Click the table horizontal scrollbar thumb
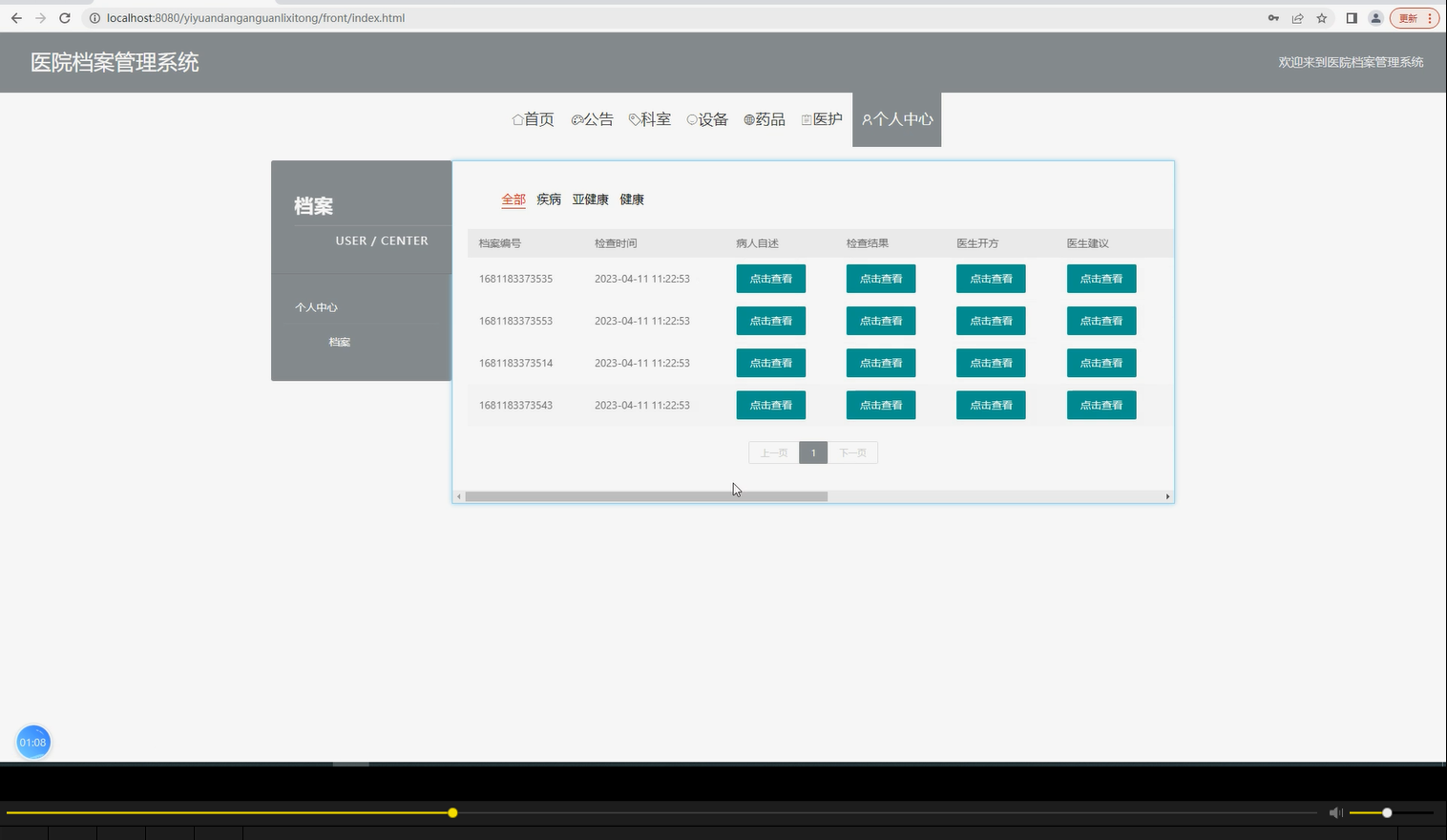Screen dimensions: 1447x840 pos(646,496)
